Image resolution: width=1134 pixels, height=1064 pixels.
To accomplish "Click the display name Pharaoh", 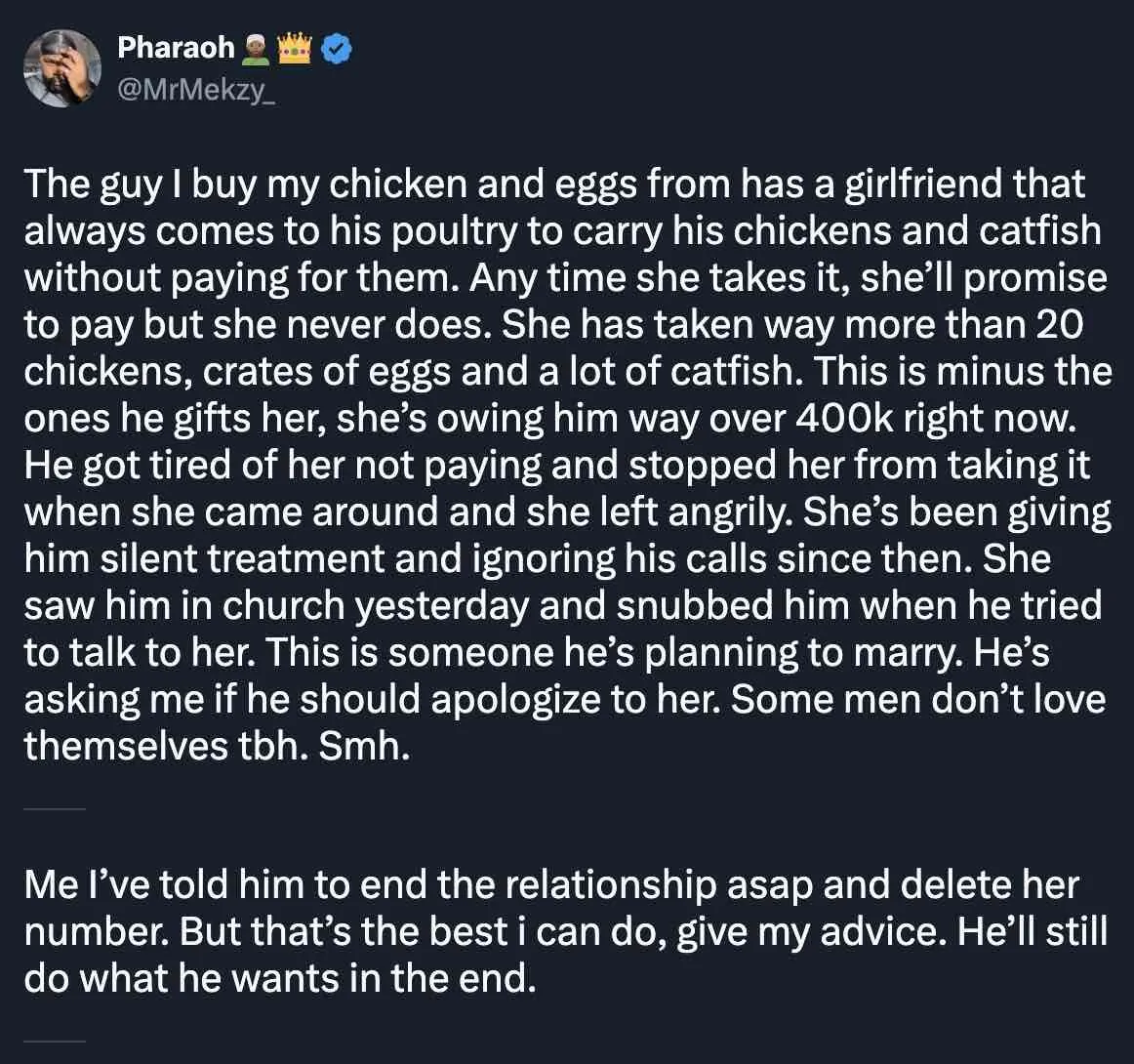I will [x=176, y=48].
